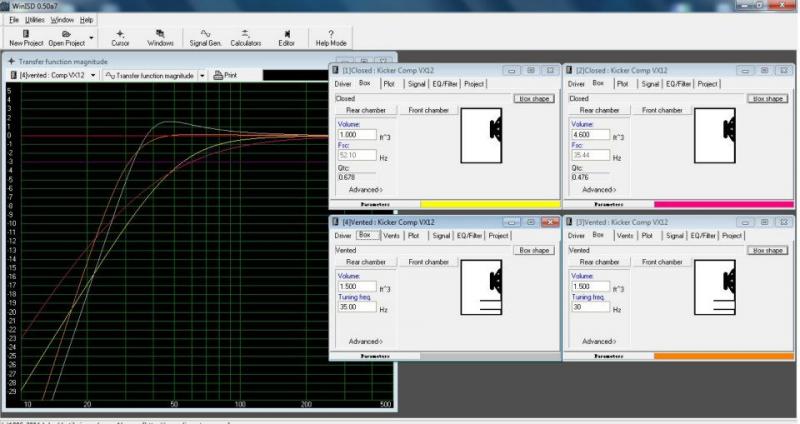Print the transfer function graph
Image resolution: width=800 pixels, height=424 pixels.
coord(224,75)
